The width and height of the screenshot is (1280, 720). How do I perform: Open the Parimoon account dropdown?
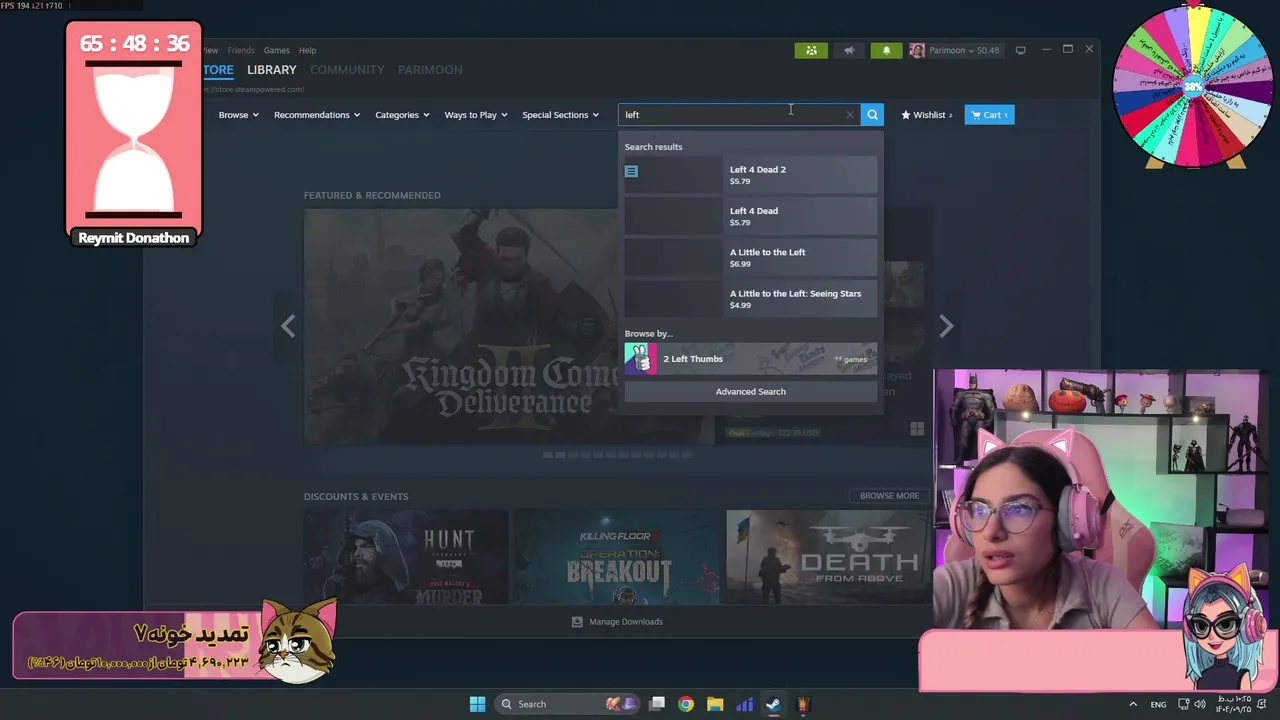(950, 50)
